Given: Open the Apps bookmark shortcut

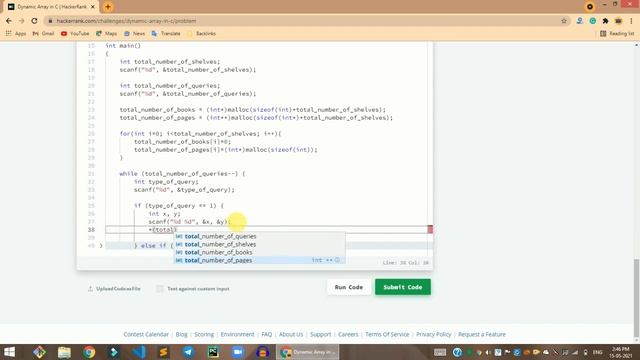Looking at the screenshot, I should tap(16, 33).
